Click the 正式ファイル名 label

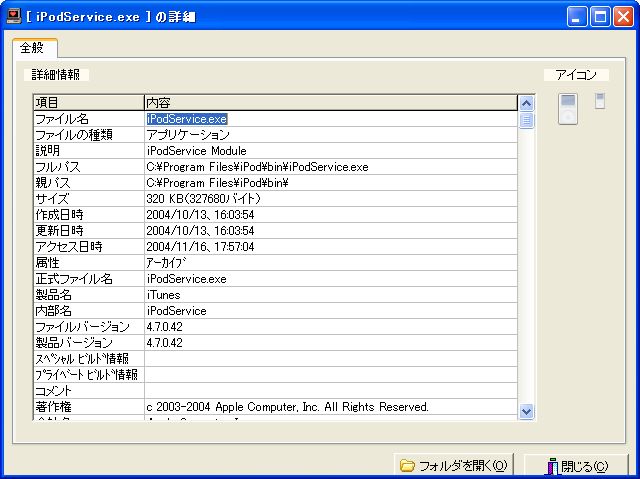74,279
